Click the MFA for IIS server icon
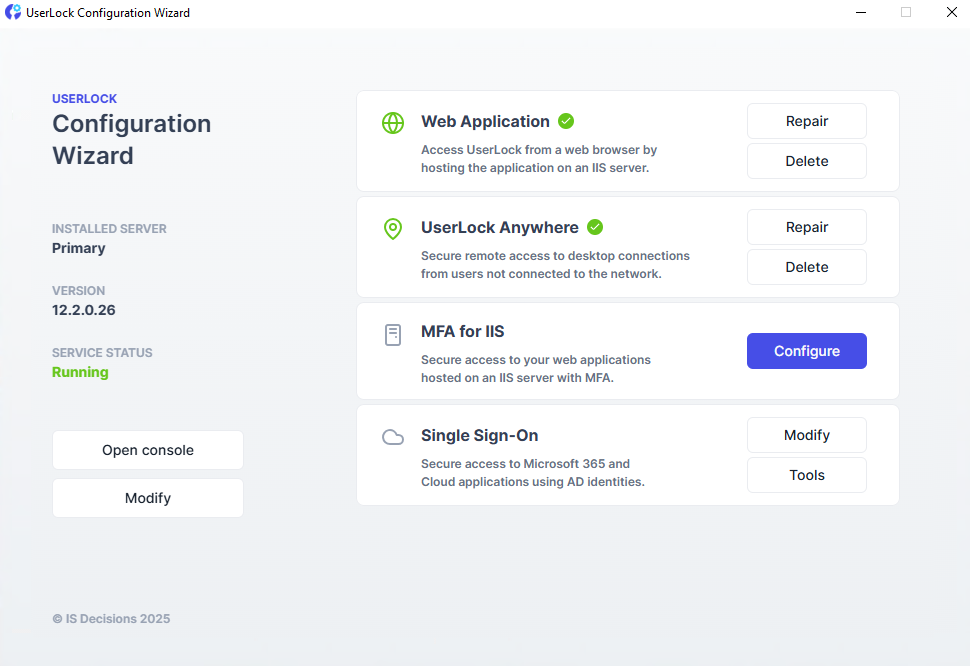The width and height of the screenshot is (970, 666). pyautogui.click(x=393, y=335)
